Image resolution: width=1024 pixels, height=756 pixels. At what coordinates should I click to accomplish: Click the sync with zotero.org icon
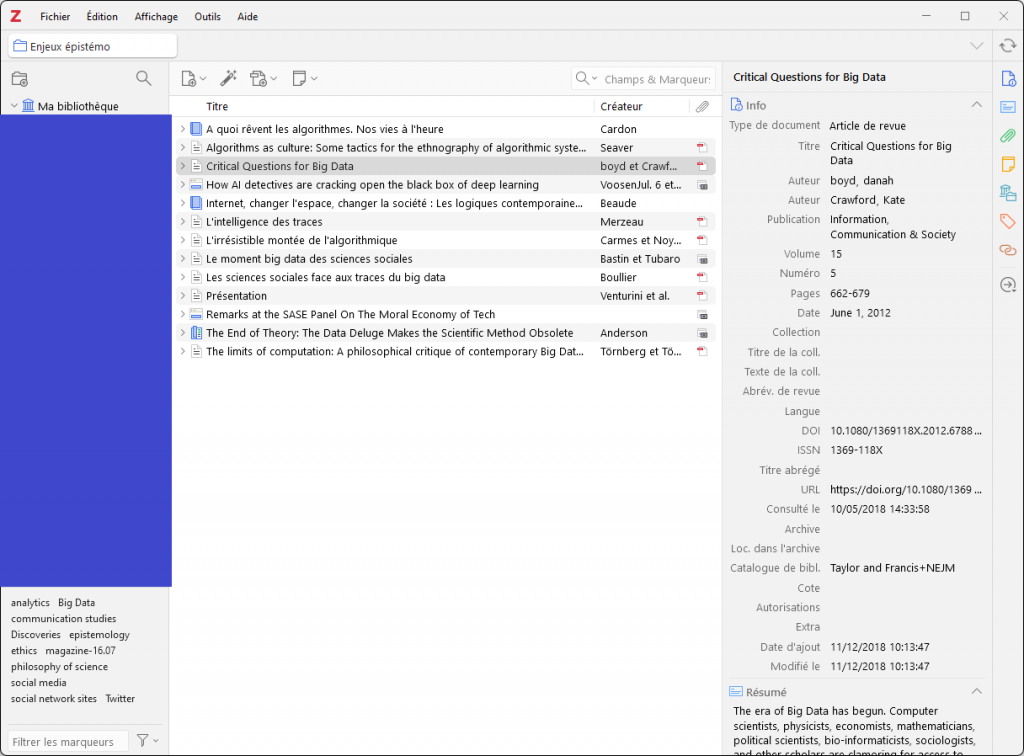(1008, 45)
